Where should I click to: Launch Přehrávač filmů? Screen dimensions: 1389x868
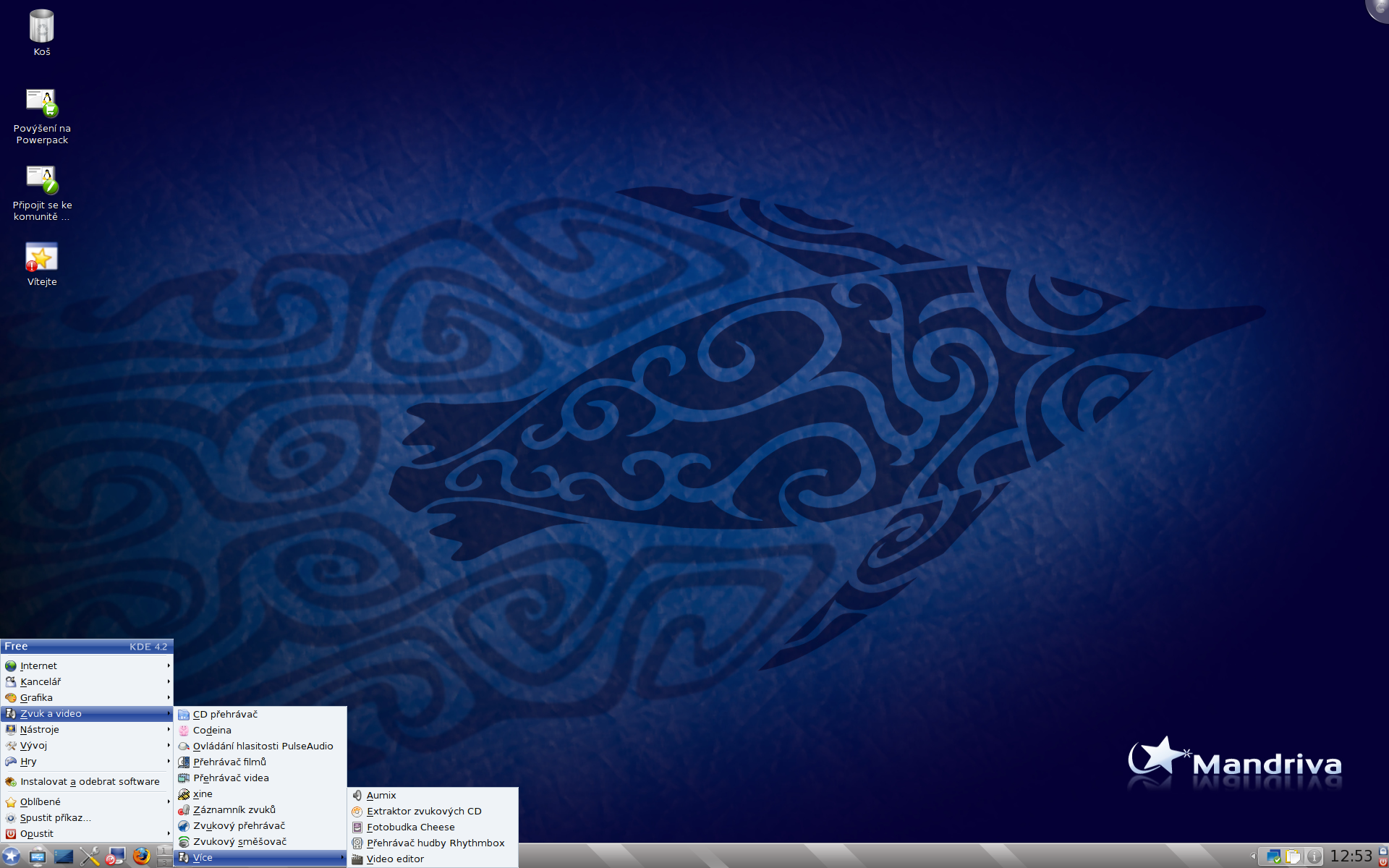coord(260,762)
